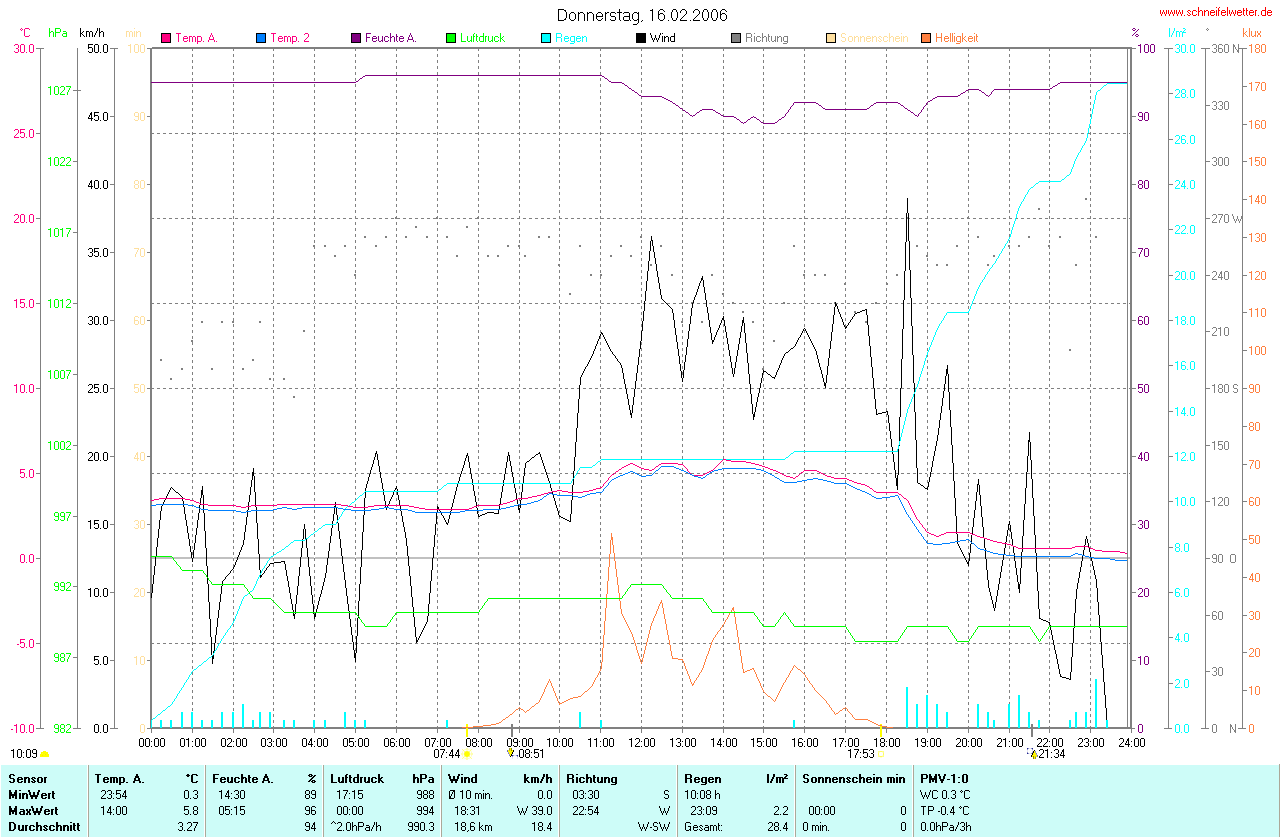Click the 06:00 time axis label
The width and height of the screenshot is (1280, 837).
pos(397,742)
